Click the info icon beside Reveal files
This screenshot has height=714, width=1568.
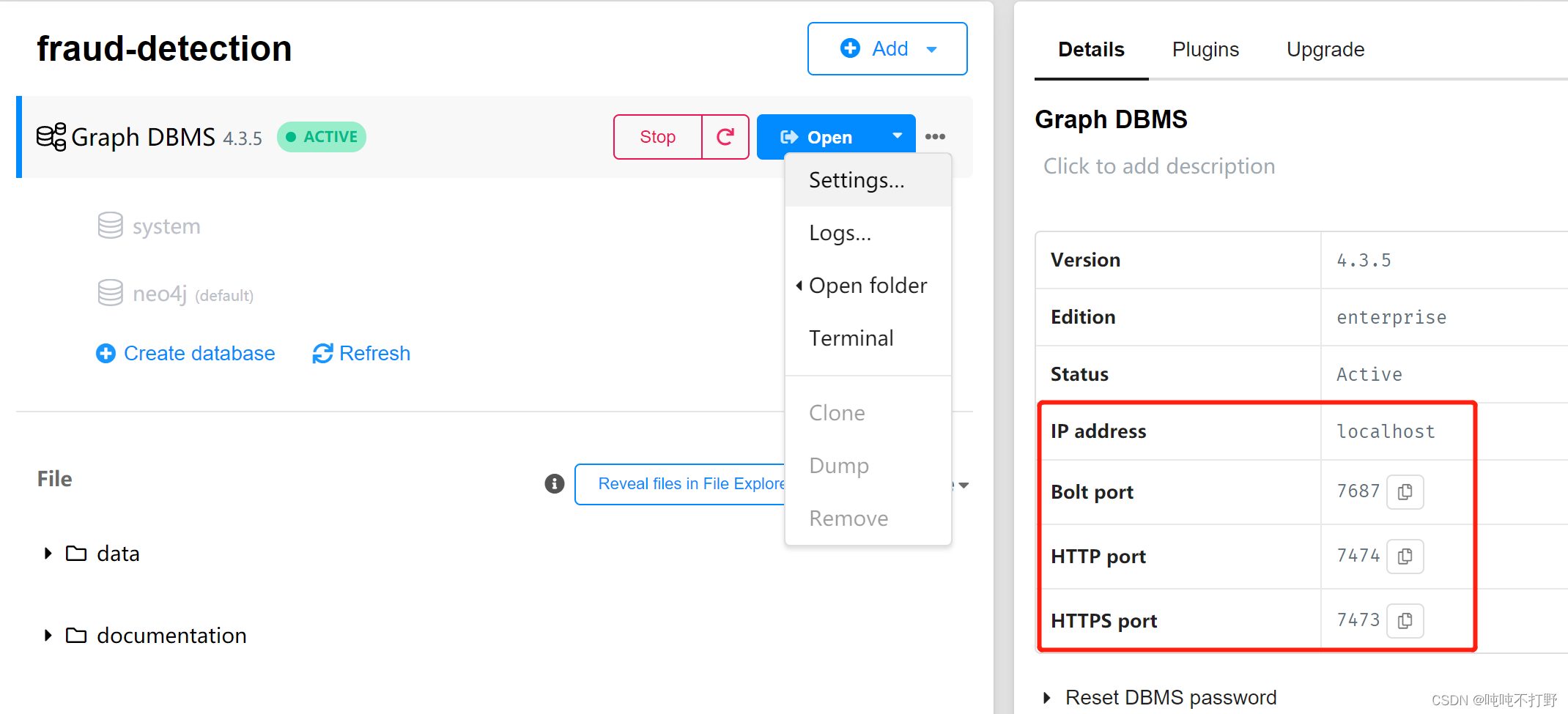[555, 483]
